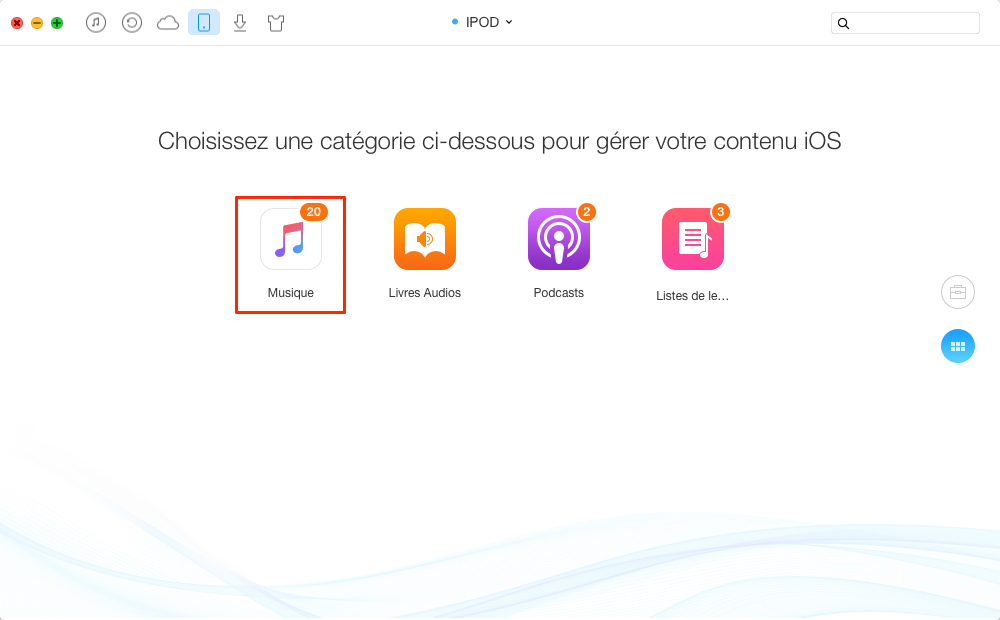
Task: Open the iTunes library music note icon
Action: [96, 23]
